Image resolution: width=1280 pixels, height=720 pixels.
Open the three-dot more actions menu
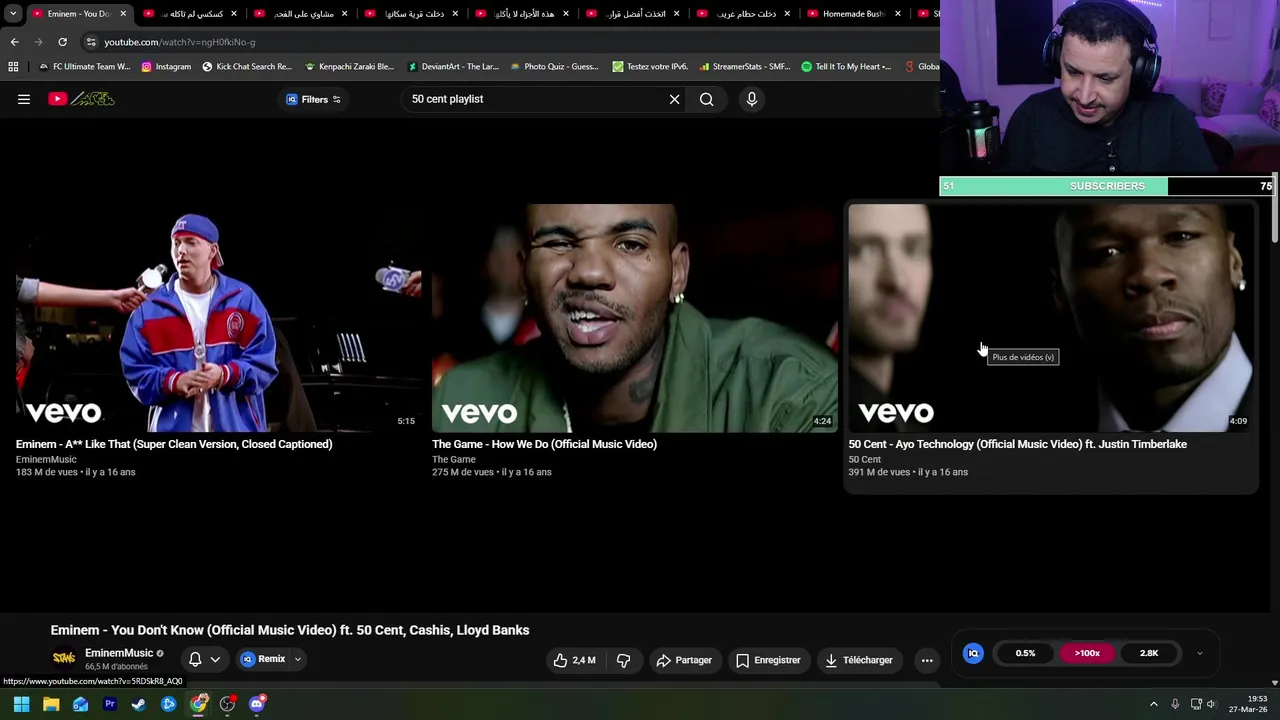(x=927, y=660)
